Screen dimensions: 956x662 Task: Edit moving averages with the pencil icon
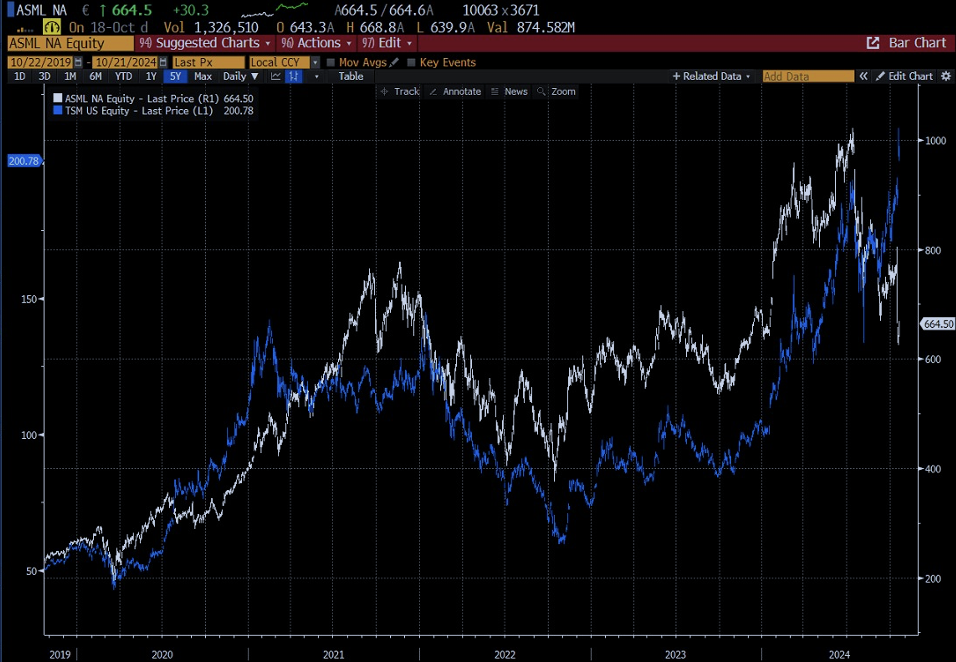point(394,62)
